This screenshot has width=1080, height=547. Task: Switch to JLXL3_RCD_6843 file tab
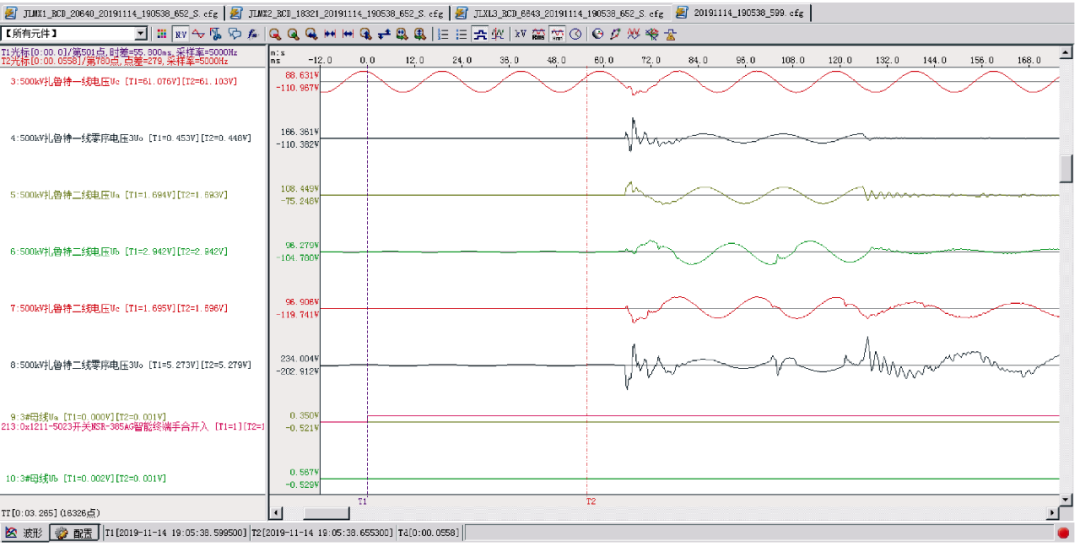coord(560,13)
